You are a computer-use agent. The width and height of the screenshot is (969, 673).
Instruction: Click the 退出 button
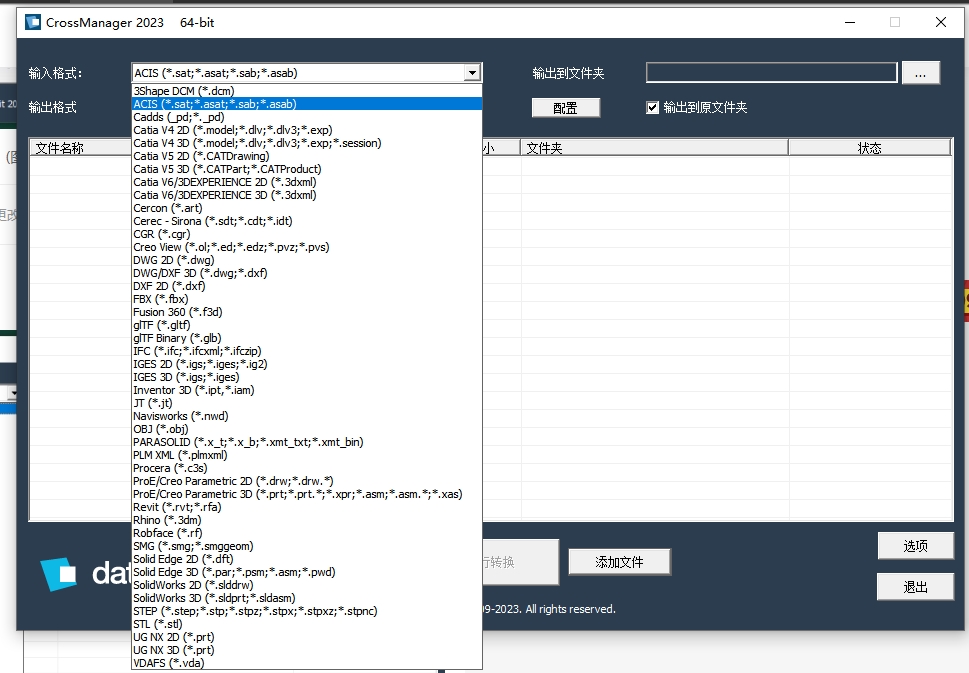pos(915,586)
